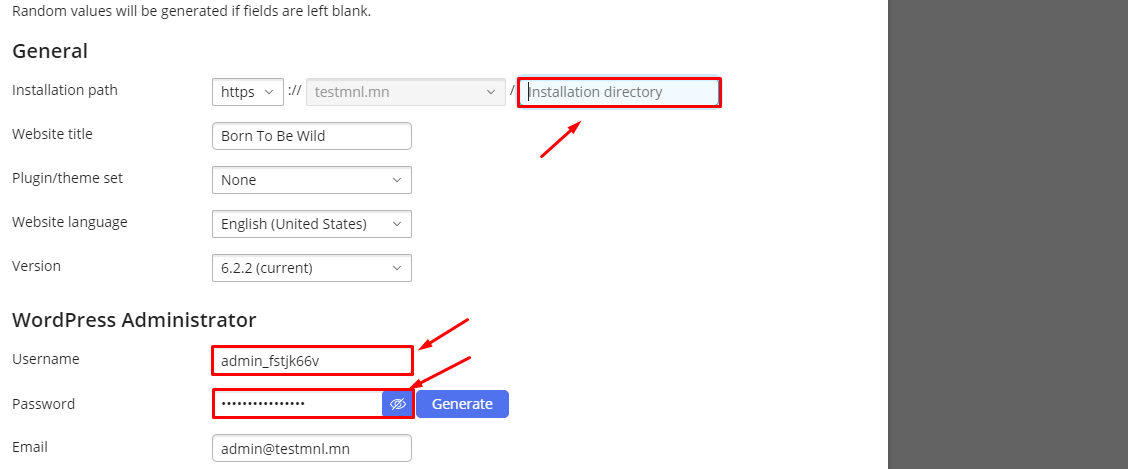Click into the admin_fstjk66v username field

coord(311,360)
